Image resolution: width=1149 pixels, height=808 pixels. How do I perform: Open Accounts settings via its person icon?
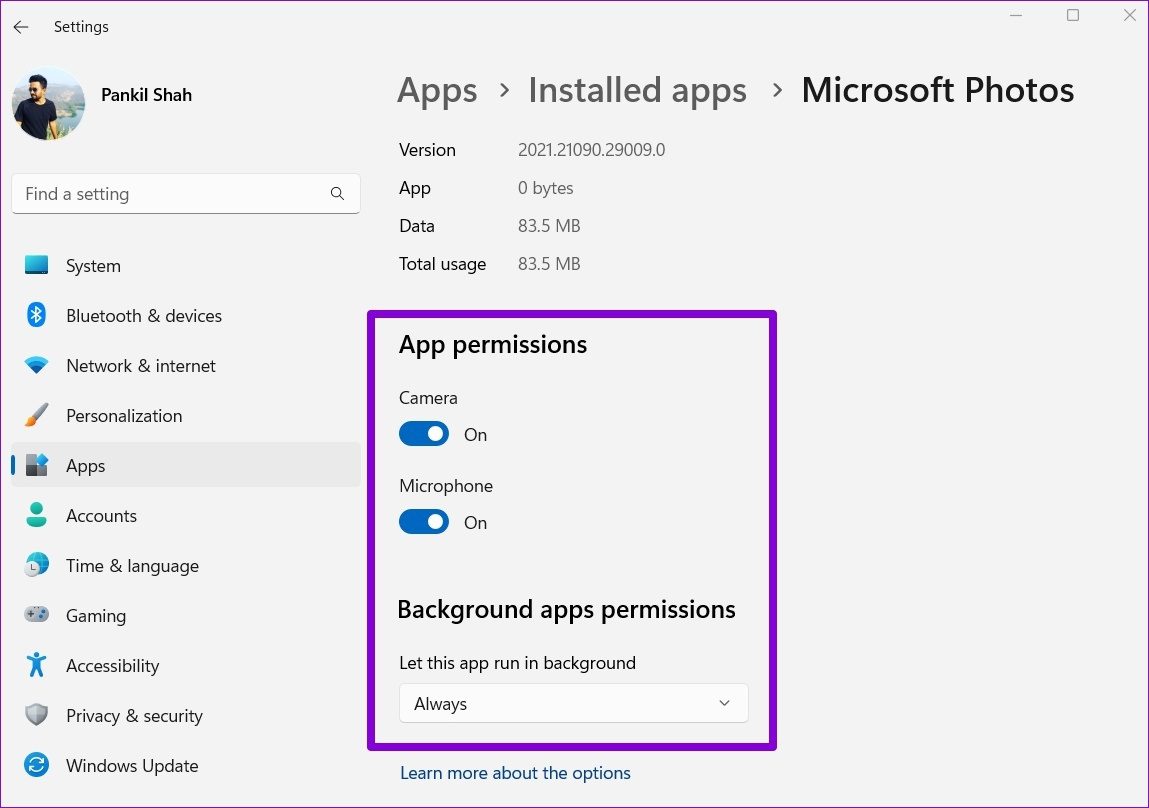click(x=36, y=515)
